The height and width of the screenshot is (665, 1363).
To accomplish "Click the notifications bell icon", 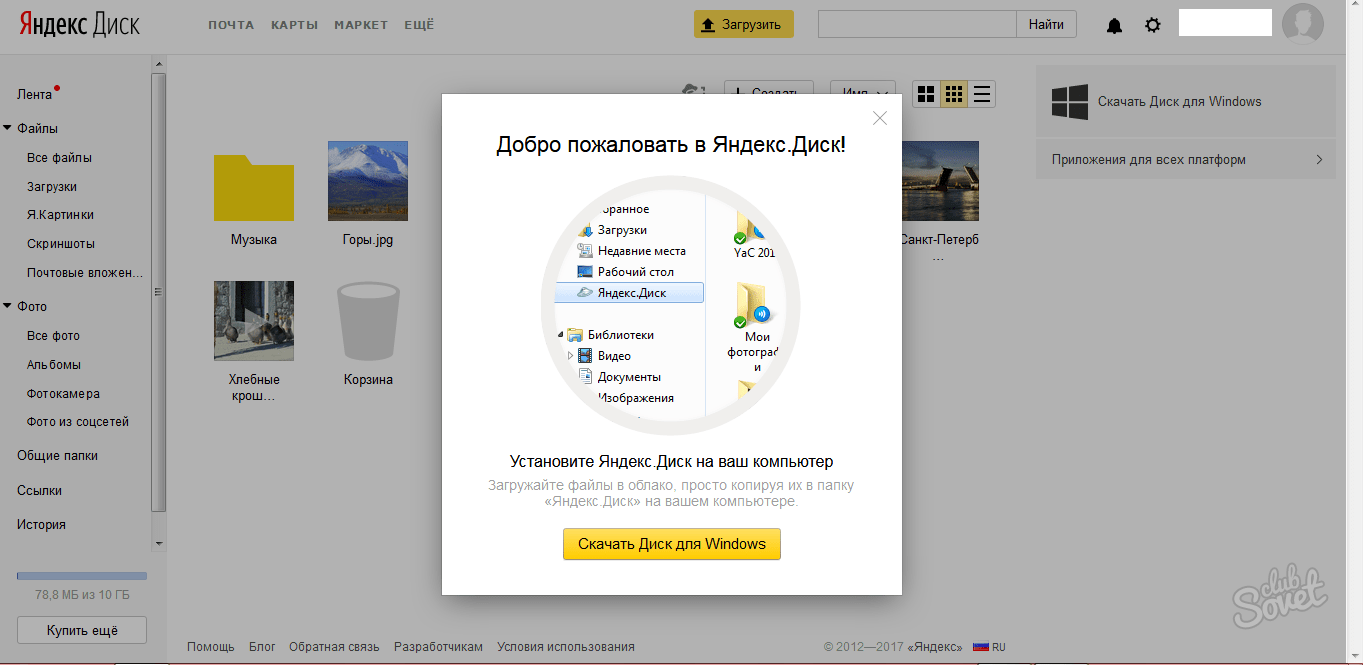I will click(1114, 25).
